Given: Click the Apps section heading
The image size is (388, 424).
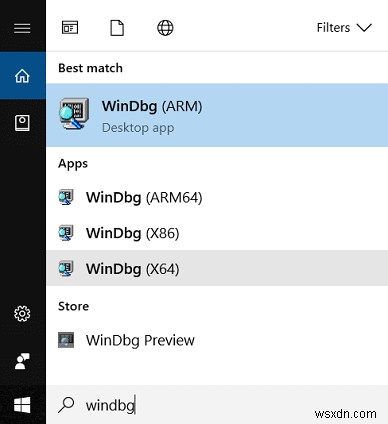Looking at the screenshot, I should pos(73,164).
